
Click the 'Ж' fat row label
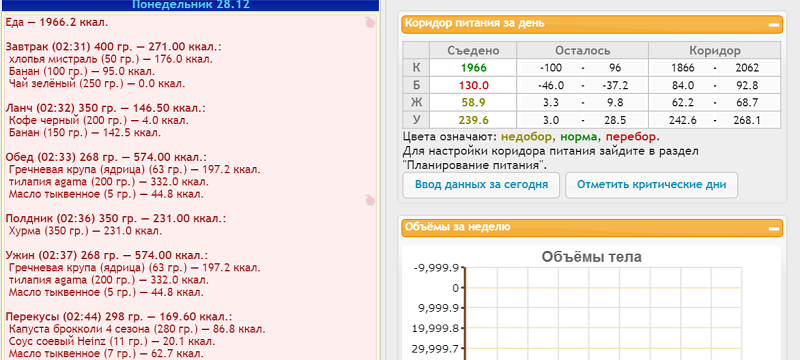click(416, 102)
